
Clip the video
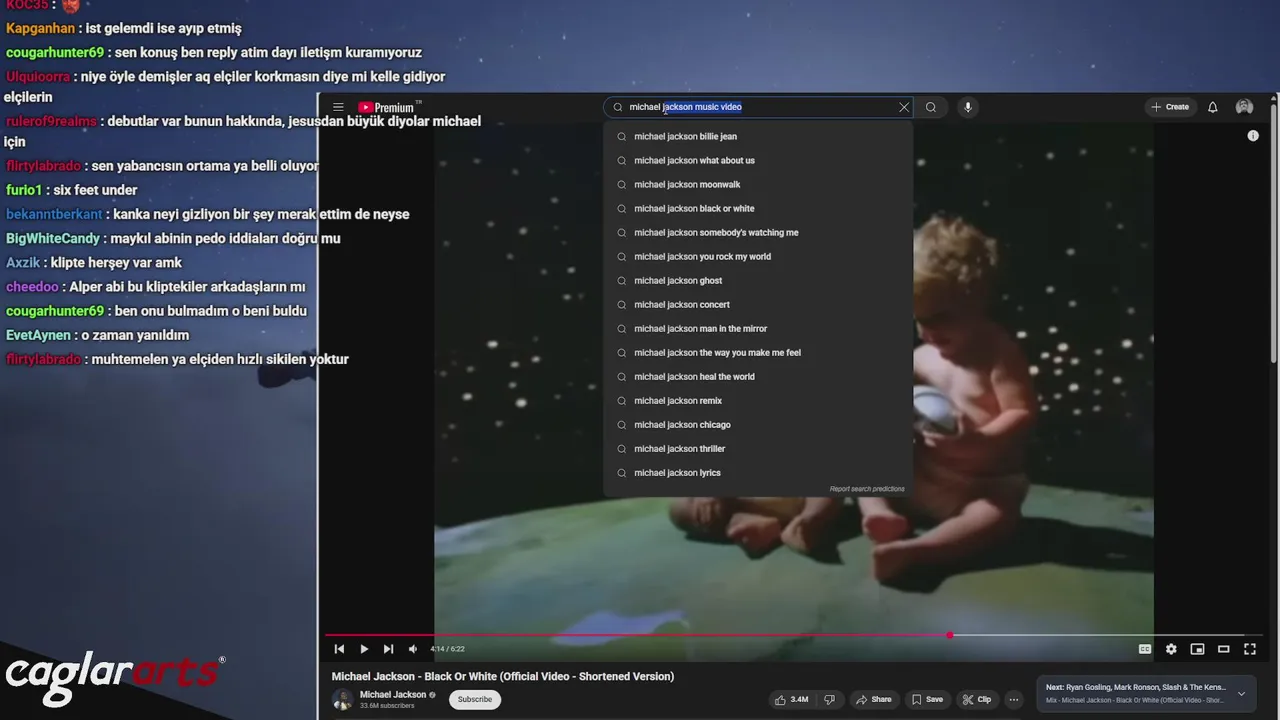coord(976,699)
